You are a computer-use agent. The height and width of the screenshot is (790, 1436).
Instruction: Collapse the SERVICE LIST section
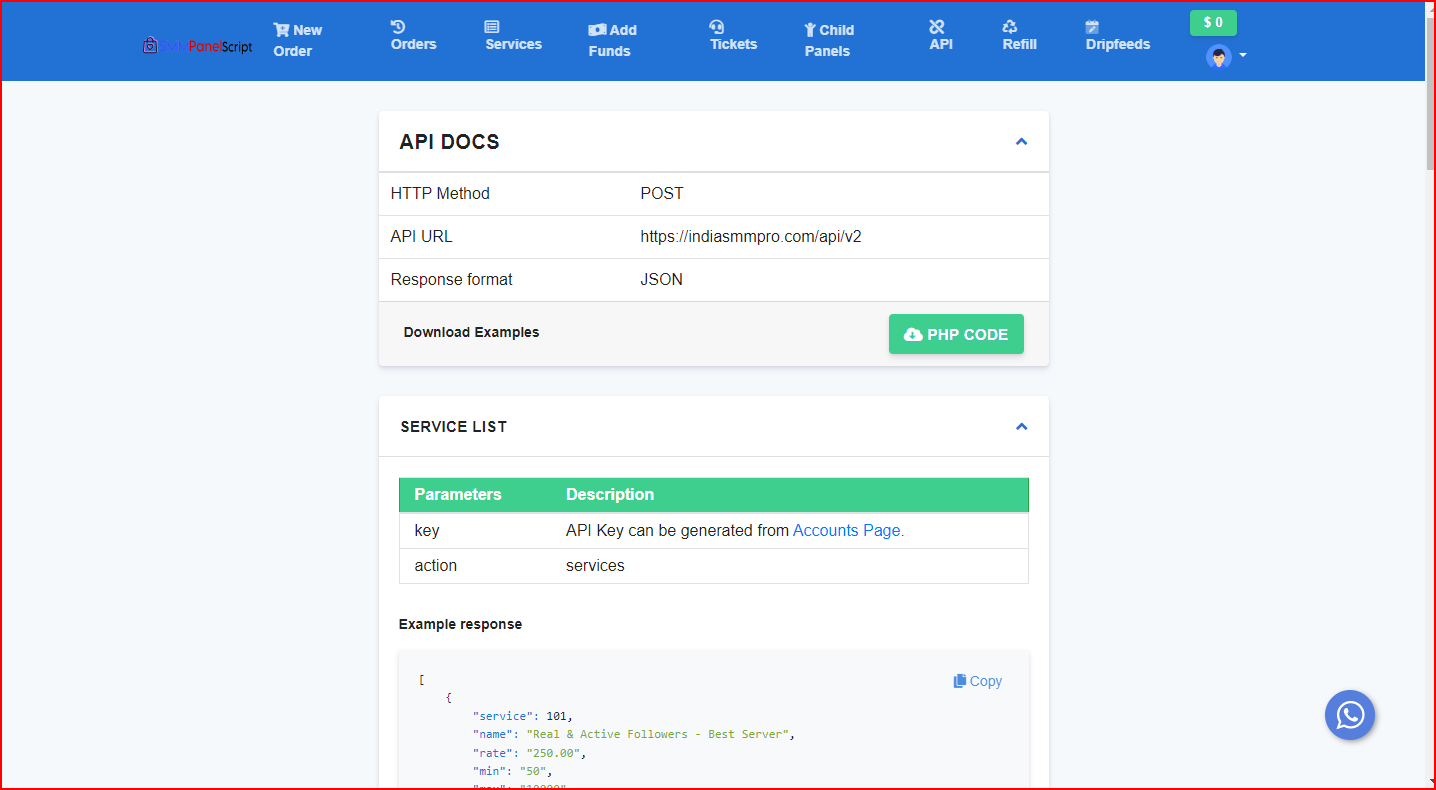[1021, 427]
